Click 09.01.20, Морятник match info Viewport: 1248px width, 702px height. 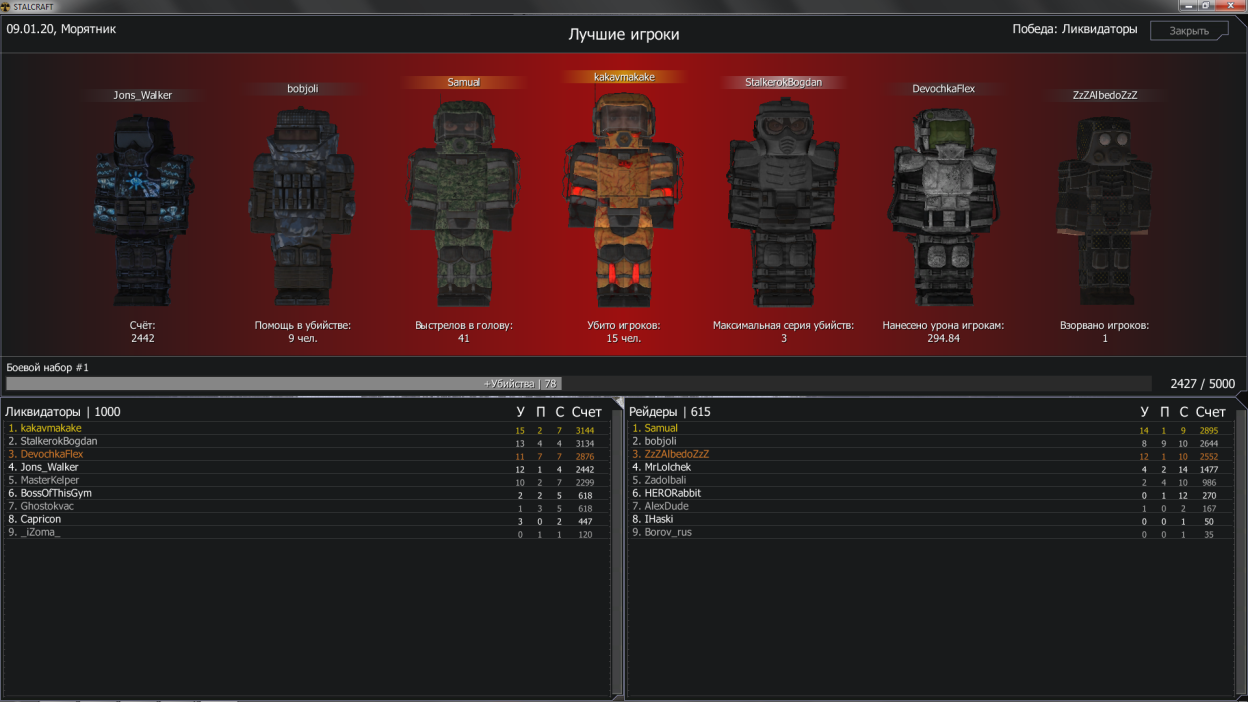coord(61,29)
